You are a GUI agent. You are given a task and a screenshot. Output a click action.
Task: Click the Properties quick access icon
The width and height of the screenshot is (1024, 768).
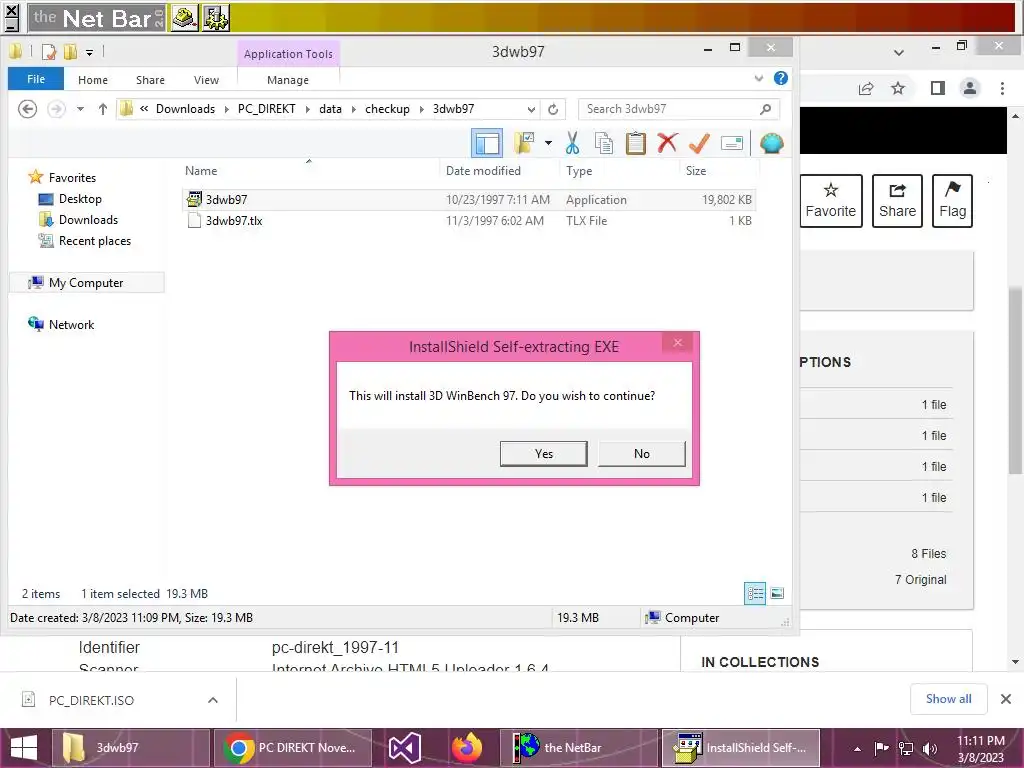pos(49,52)
